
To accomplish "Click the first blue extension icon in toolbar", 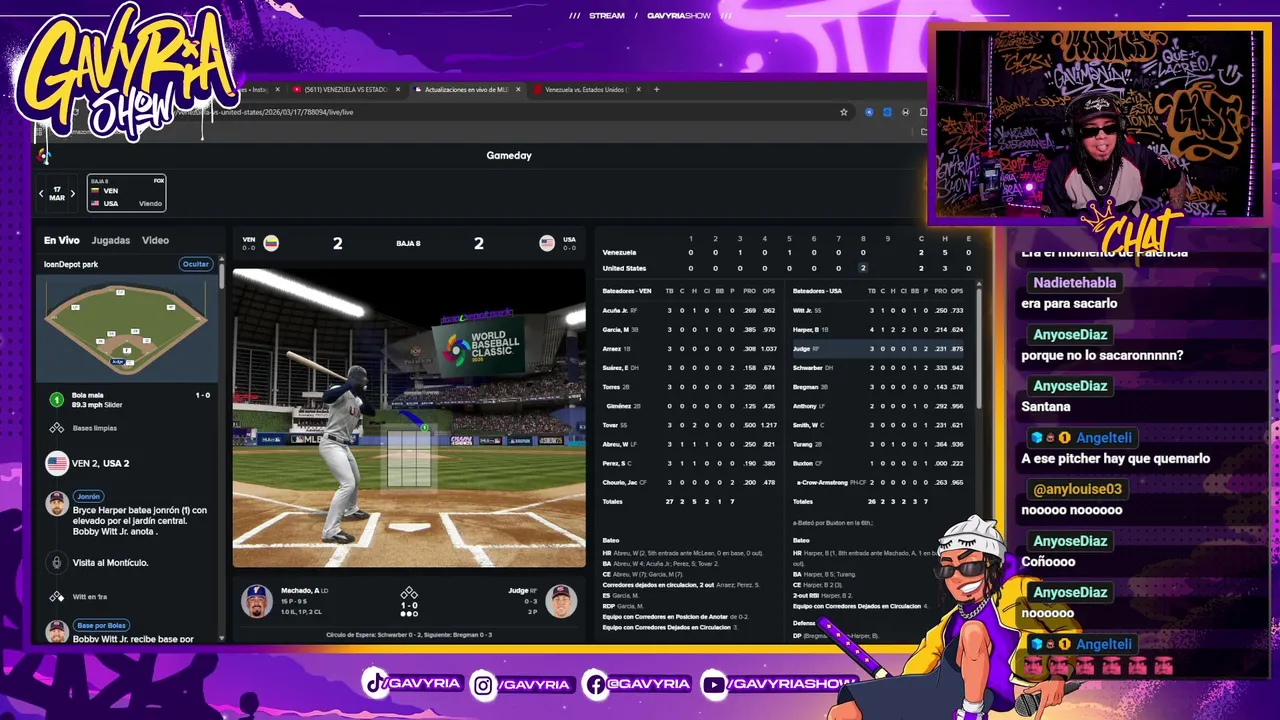I will pyautogui.click(x=869, y=112).
